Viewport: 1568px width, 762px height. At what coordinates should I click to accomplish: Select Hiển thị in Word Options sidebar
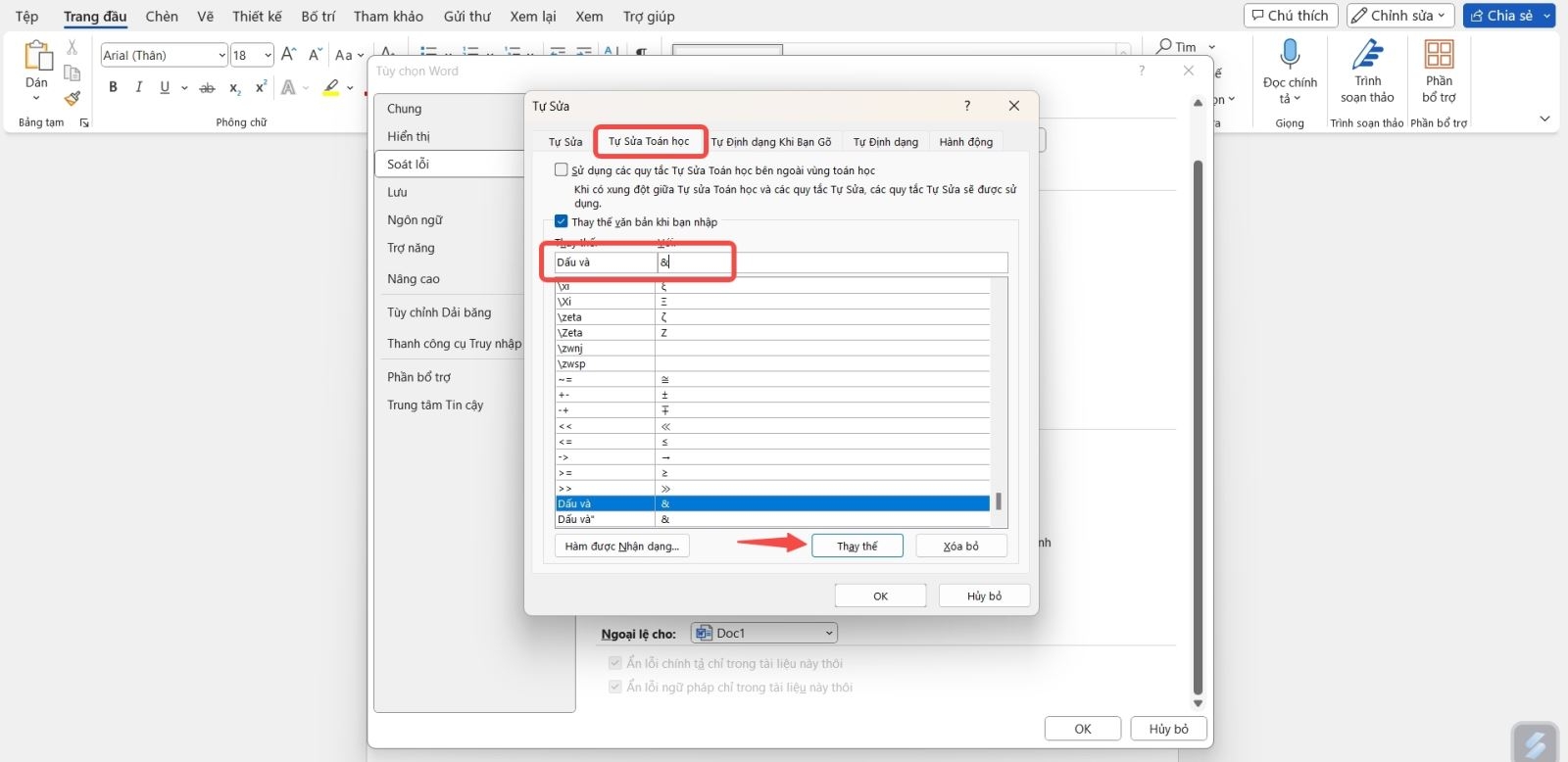[x=409, y=136]
